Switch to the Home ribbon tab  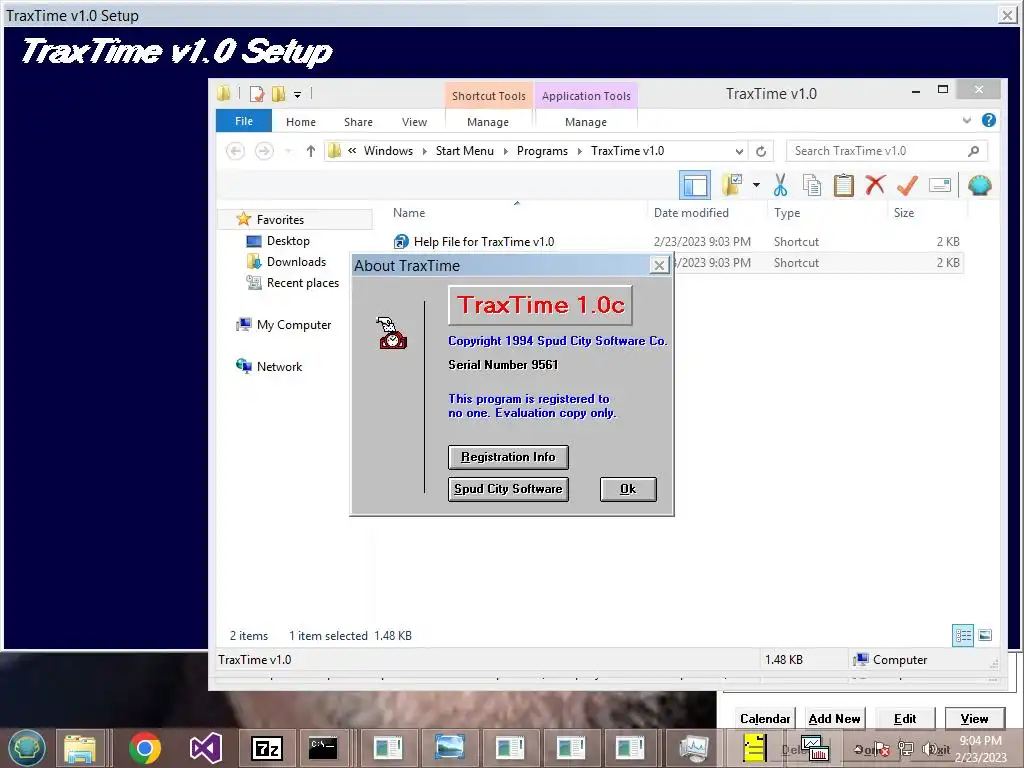pyautogui.click(x=300, y=122)
